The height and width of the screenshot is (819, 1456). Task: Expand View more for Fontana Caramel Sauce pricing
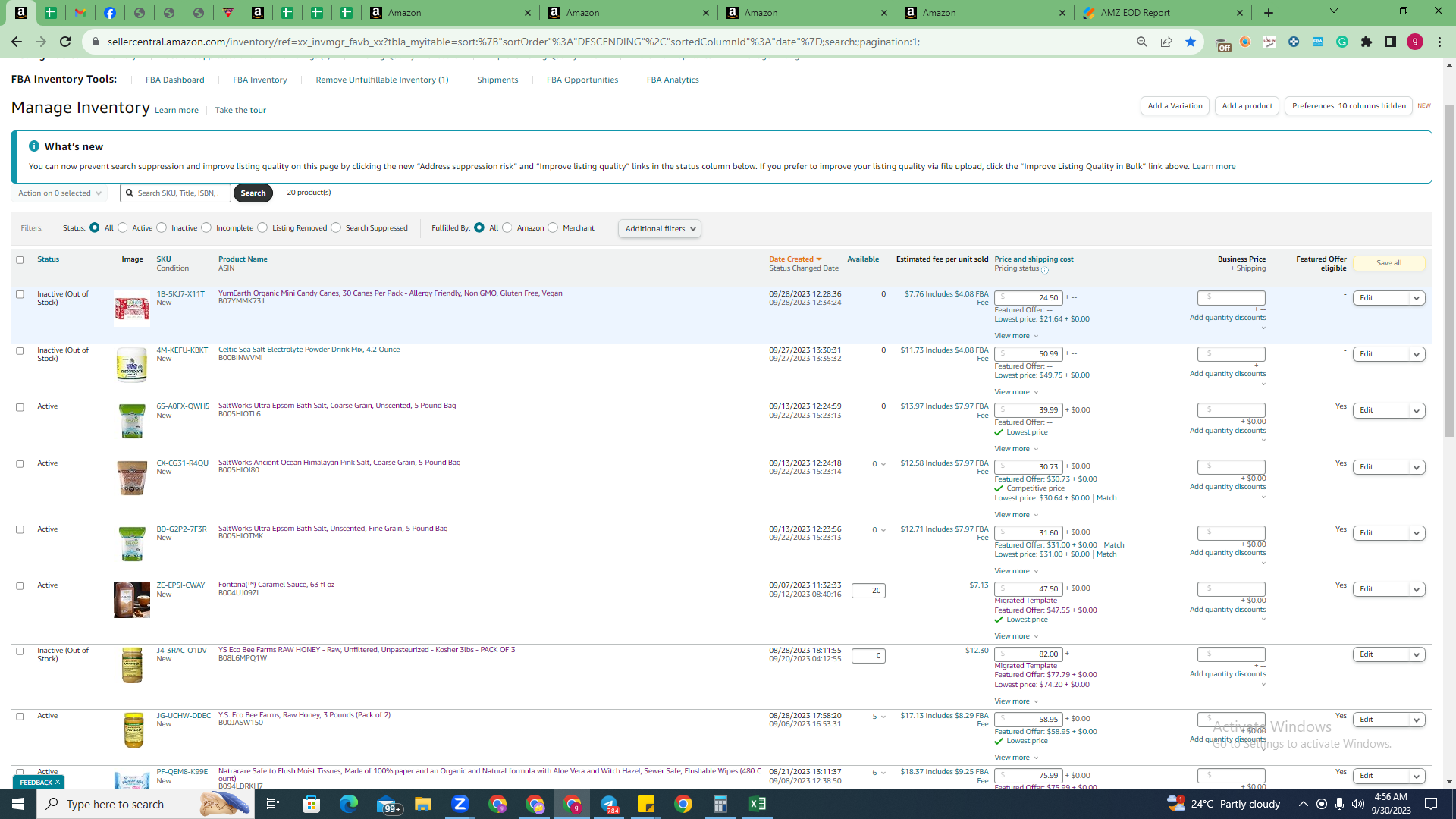[1016, 636]
